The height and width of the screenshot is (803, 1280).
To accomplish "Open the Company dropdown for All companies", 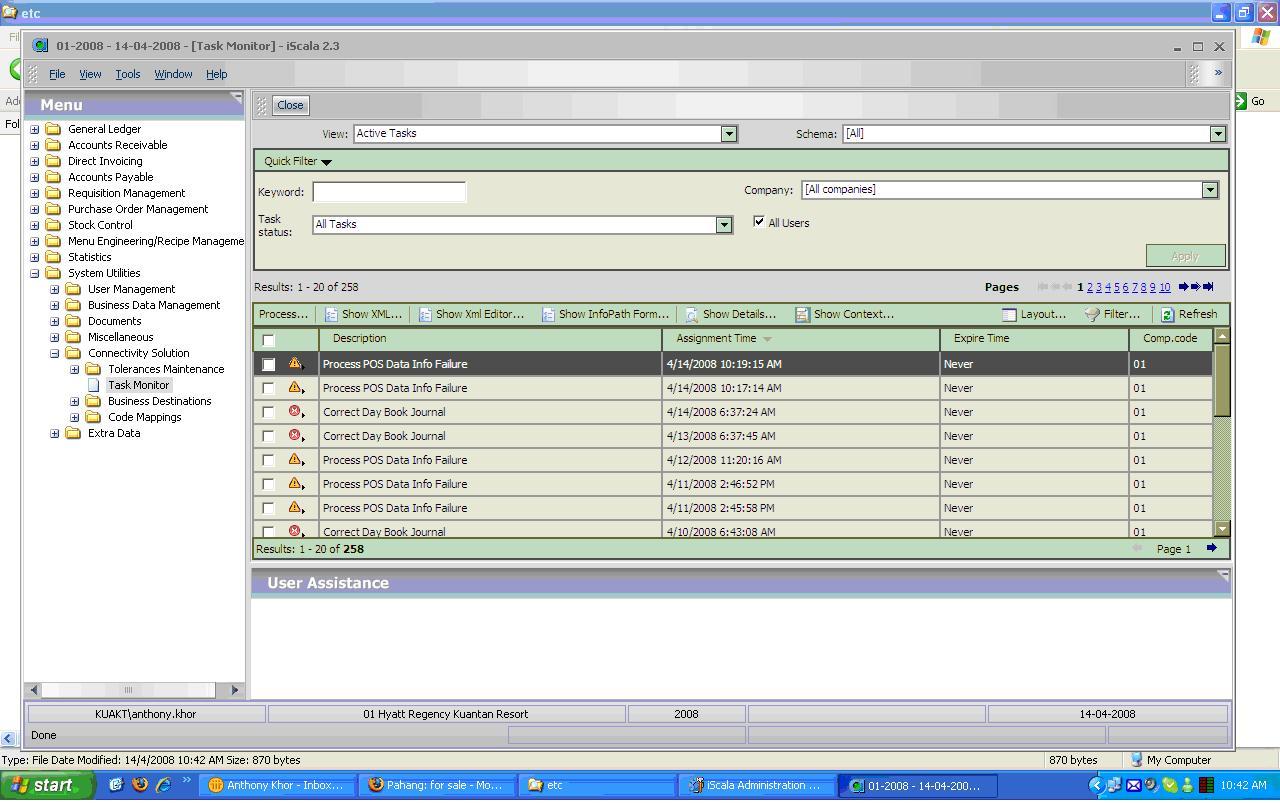I will (x=1210, y=189).
